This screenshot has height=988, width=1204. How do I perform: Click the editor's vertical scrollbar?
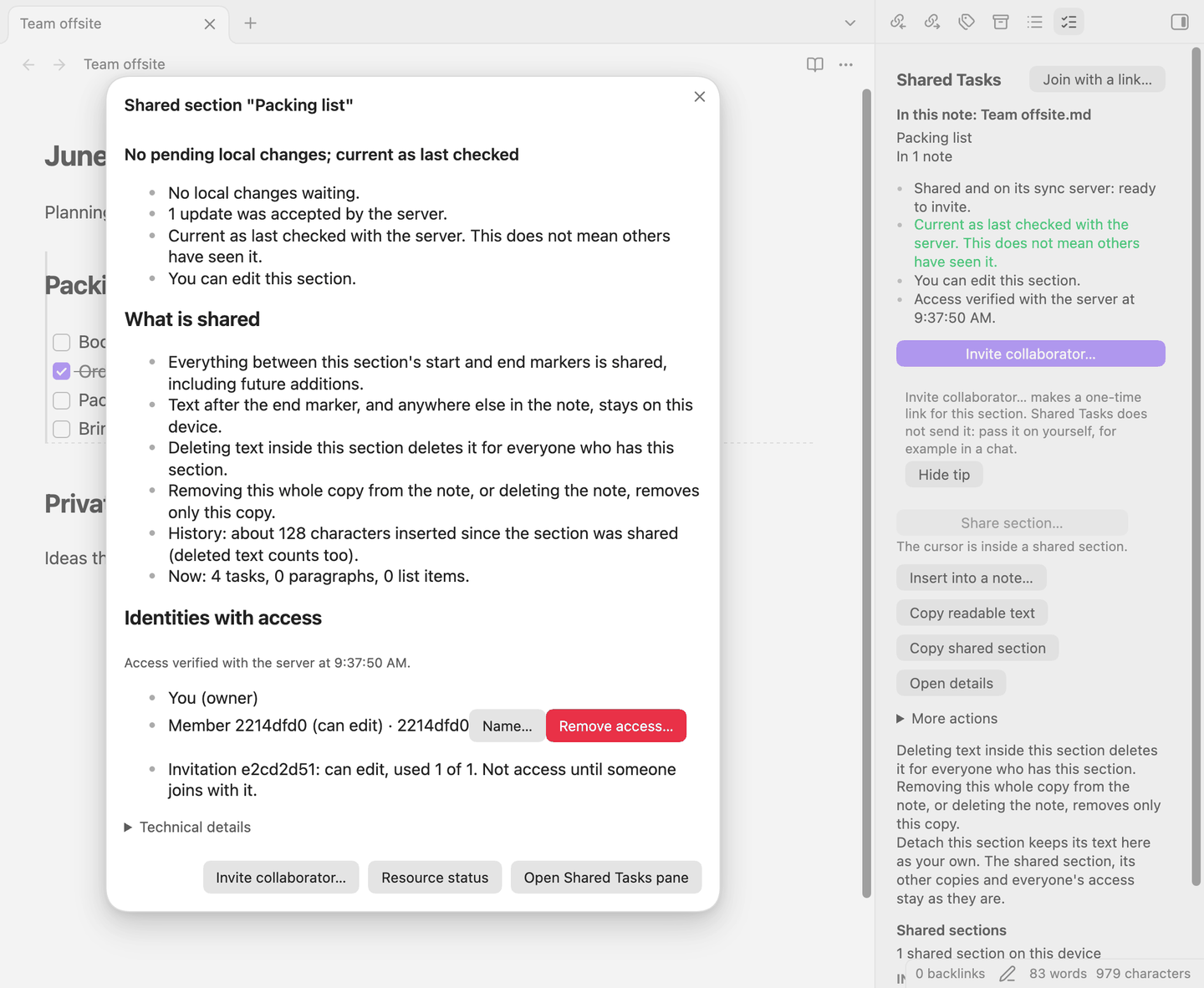(866, 493)
